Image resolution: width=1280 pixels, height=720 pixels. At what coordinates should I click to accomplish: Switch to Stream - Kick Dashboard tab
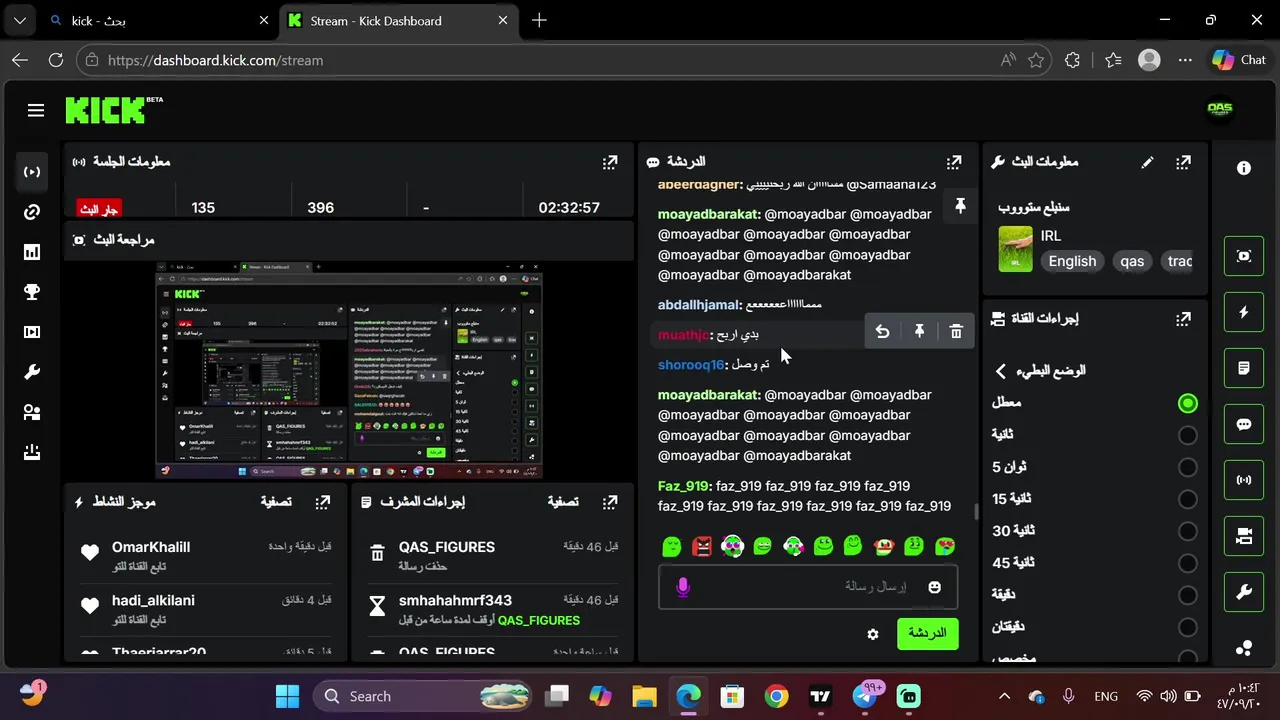coord(398,20)
